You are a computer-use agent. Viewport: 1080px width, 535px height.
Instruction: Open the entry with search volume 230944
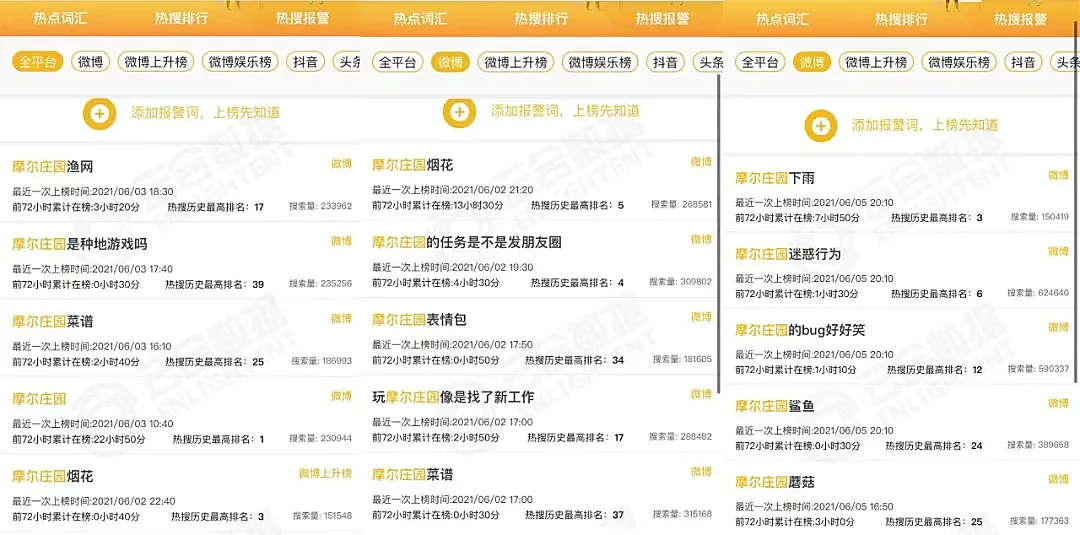[x=180, y=415]
